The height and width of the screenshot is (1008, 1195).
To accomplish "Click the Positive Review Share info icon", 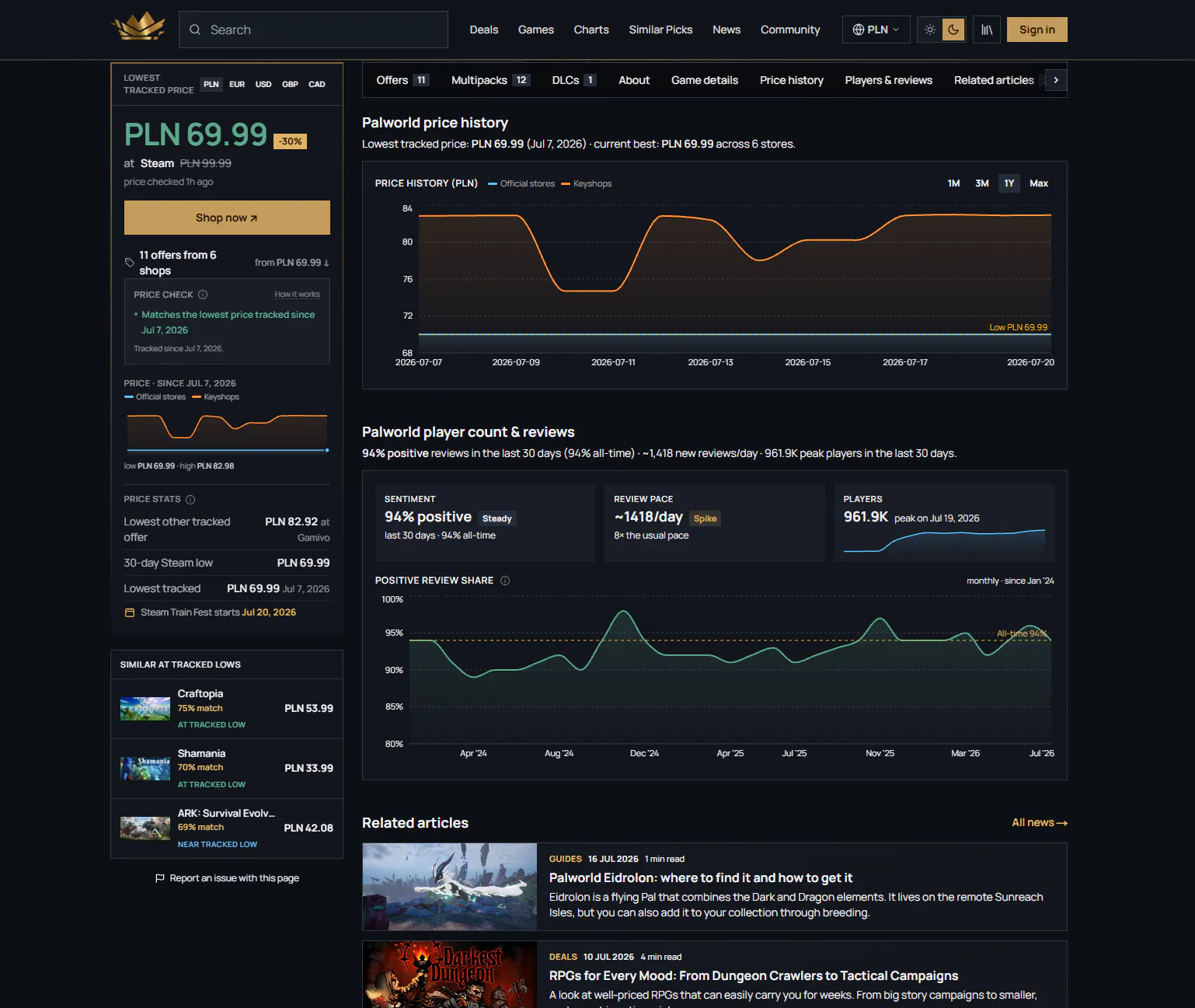I will tap(505, 581).
